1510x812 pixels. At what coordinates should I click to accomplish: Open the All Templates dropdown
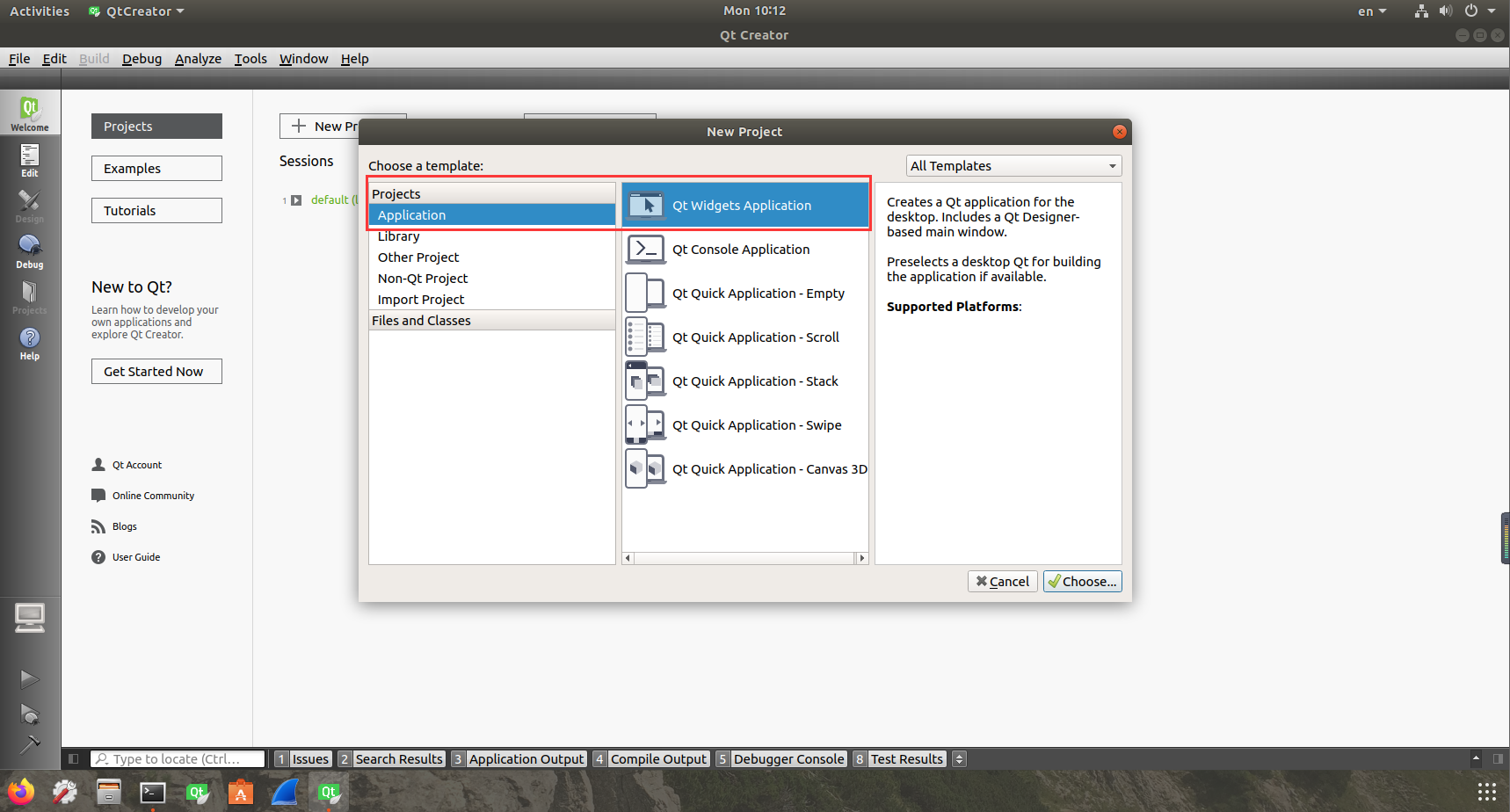click(x=1013, y=166)
